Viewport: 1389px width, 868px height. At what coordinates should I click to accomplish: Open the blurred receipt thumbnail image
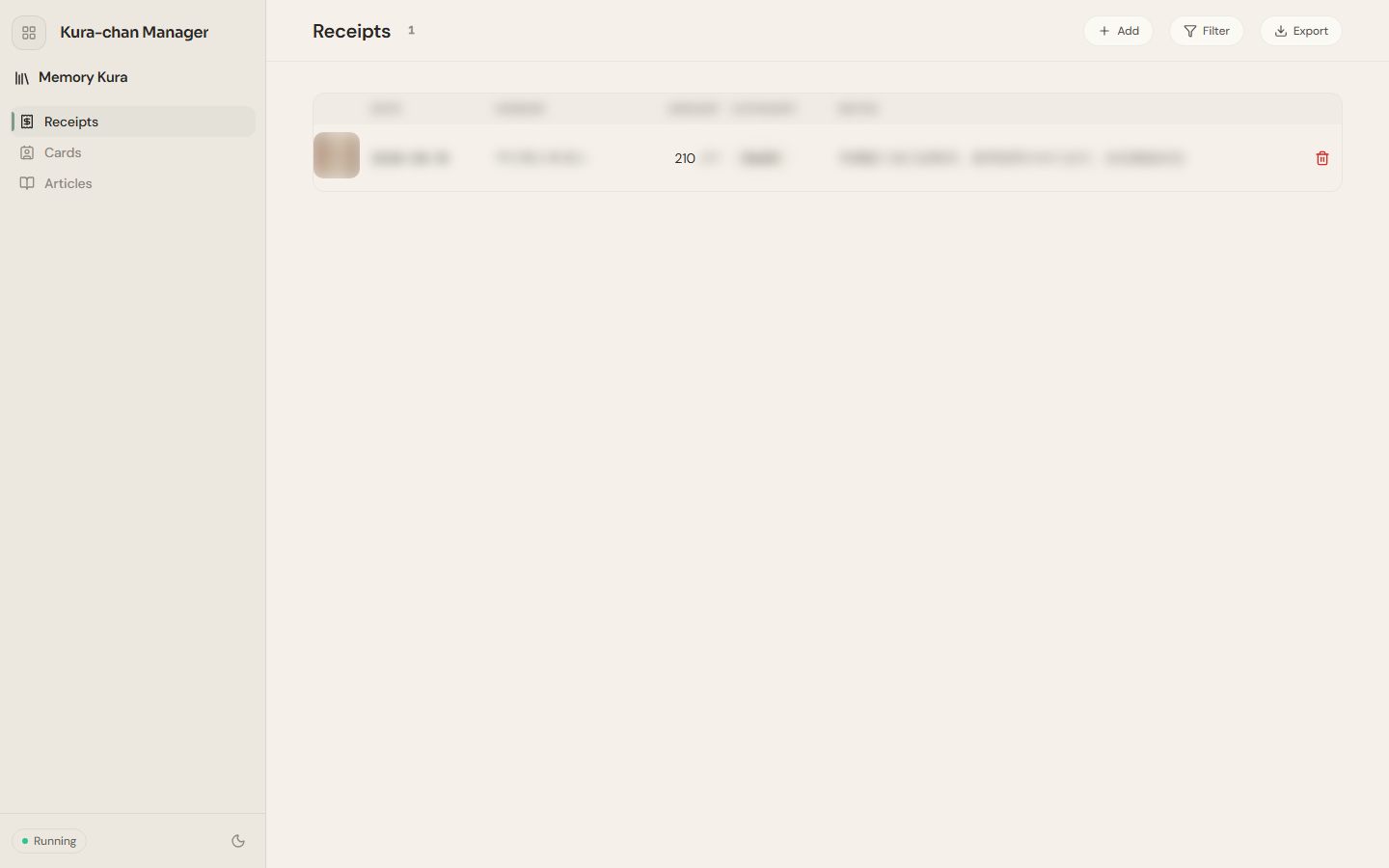(337, 155)
